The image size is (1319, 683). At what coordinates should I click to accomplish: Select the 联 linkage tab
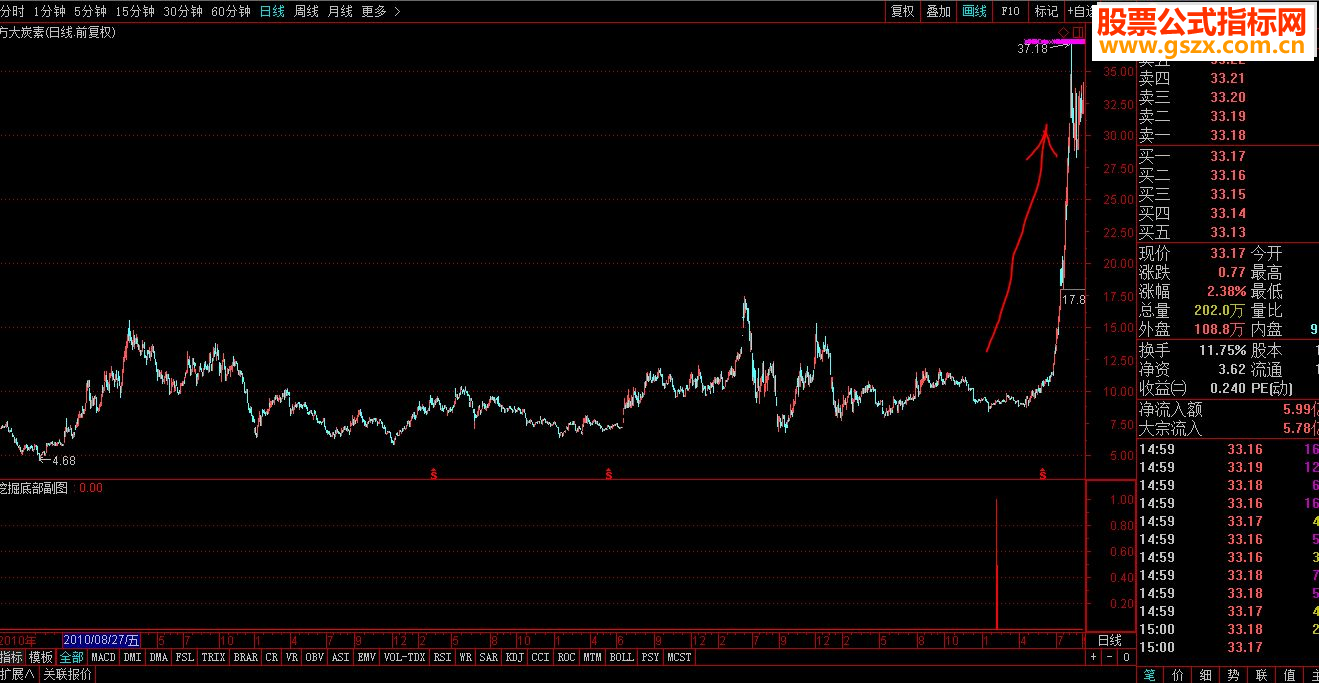[x=1262, y=675]
